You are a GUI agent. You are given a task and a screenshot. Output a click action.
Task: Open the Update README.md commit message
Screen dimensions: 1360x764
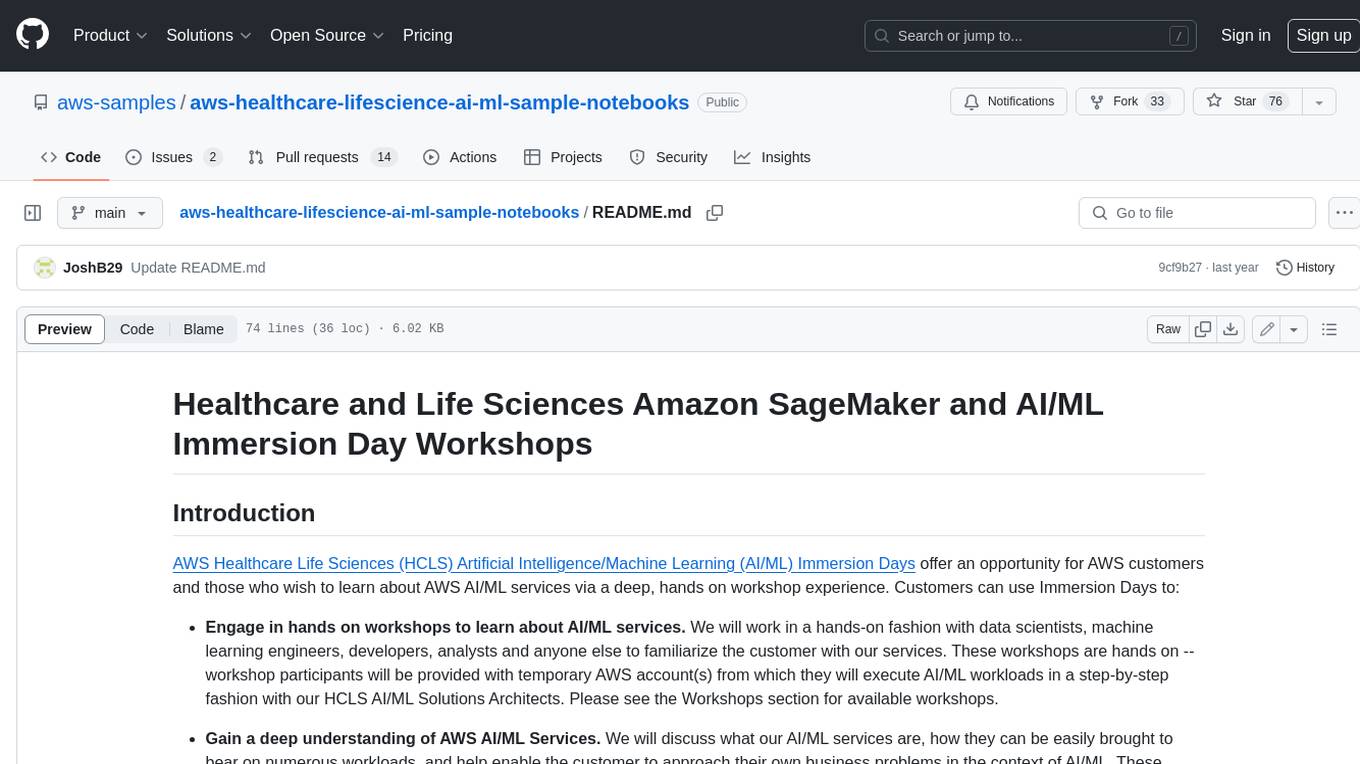point(198,268)
